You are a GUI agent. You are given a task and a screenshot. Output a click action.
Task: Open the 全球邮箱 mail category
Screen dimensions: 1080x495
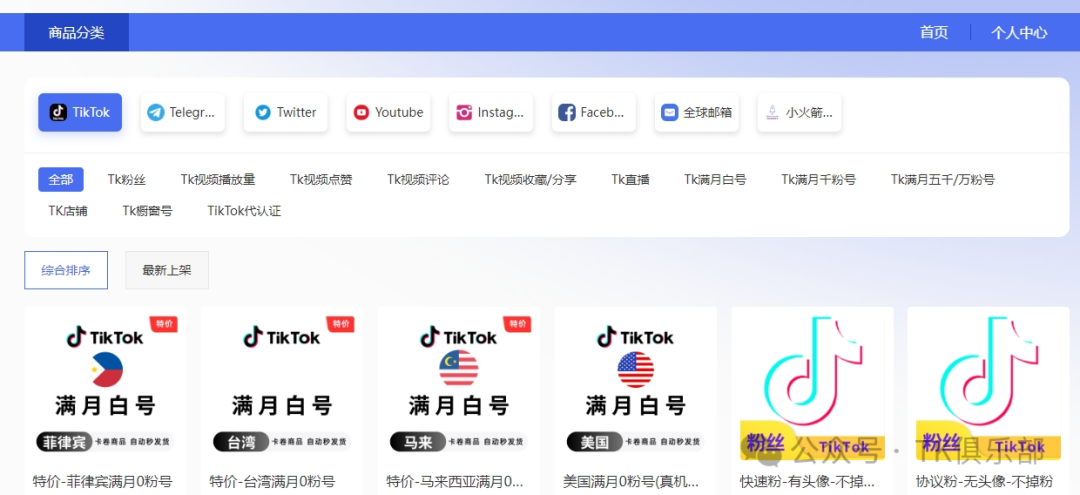[x=696, y=112]
